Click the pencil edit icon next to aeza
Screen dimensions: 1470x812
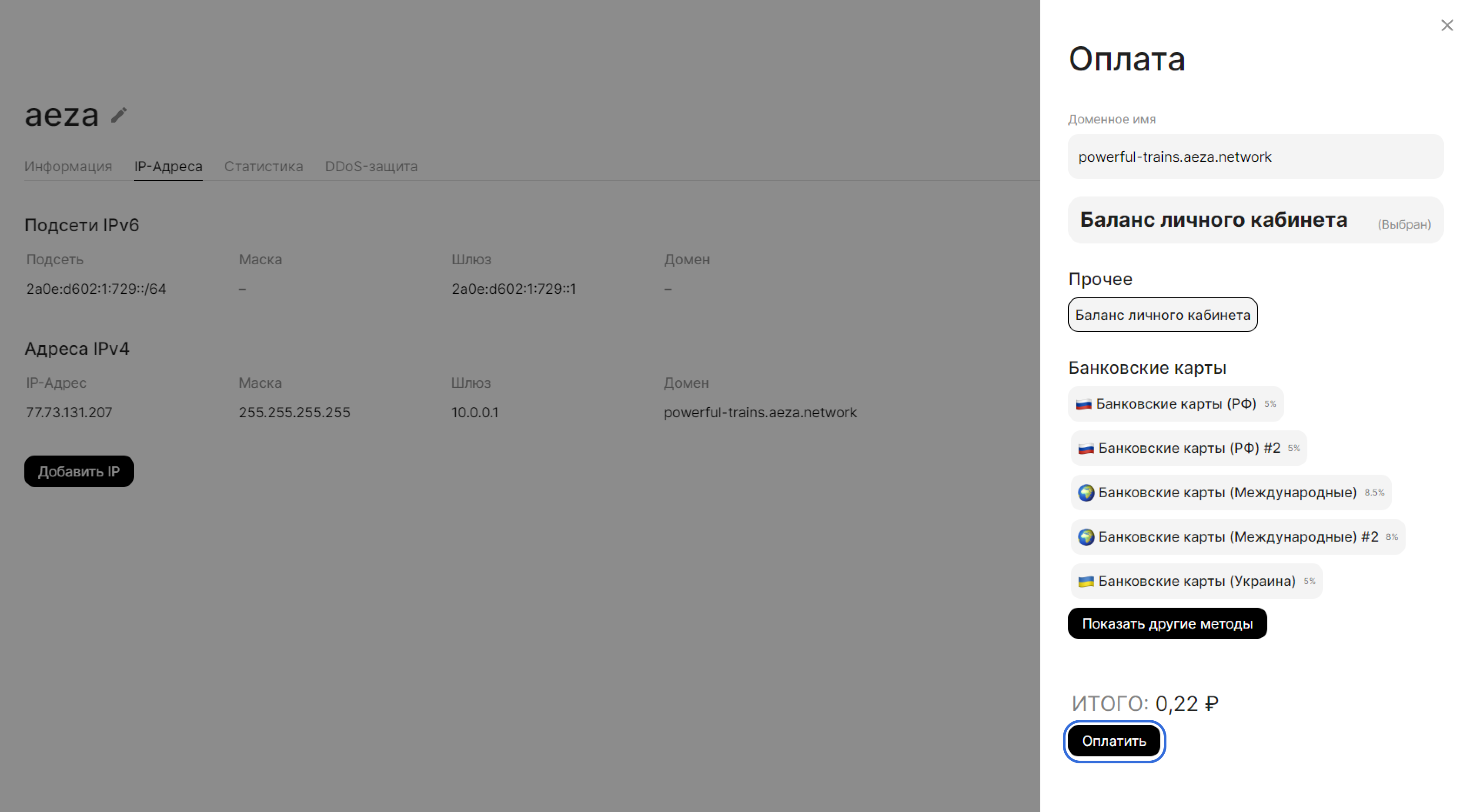click(119, 115)
